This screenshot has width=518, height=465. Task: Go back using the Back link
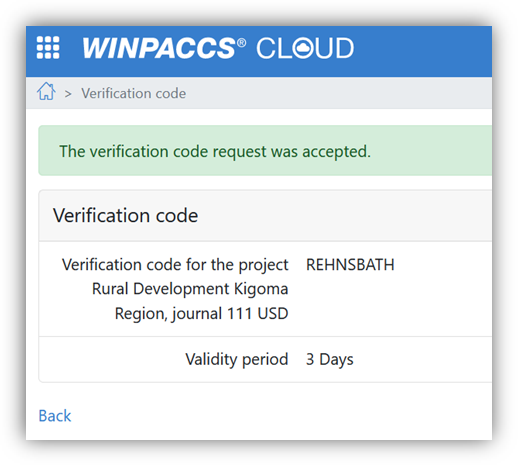55,416
